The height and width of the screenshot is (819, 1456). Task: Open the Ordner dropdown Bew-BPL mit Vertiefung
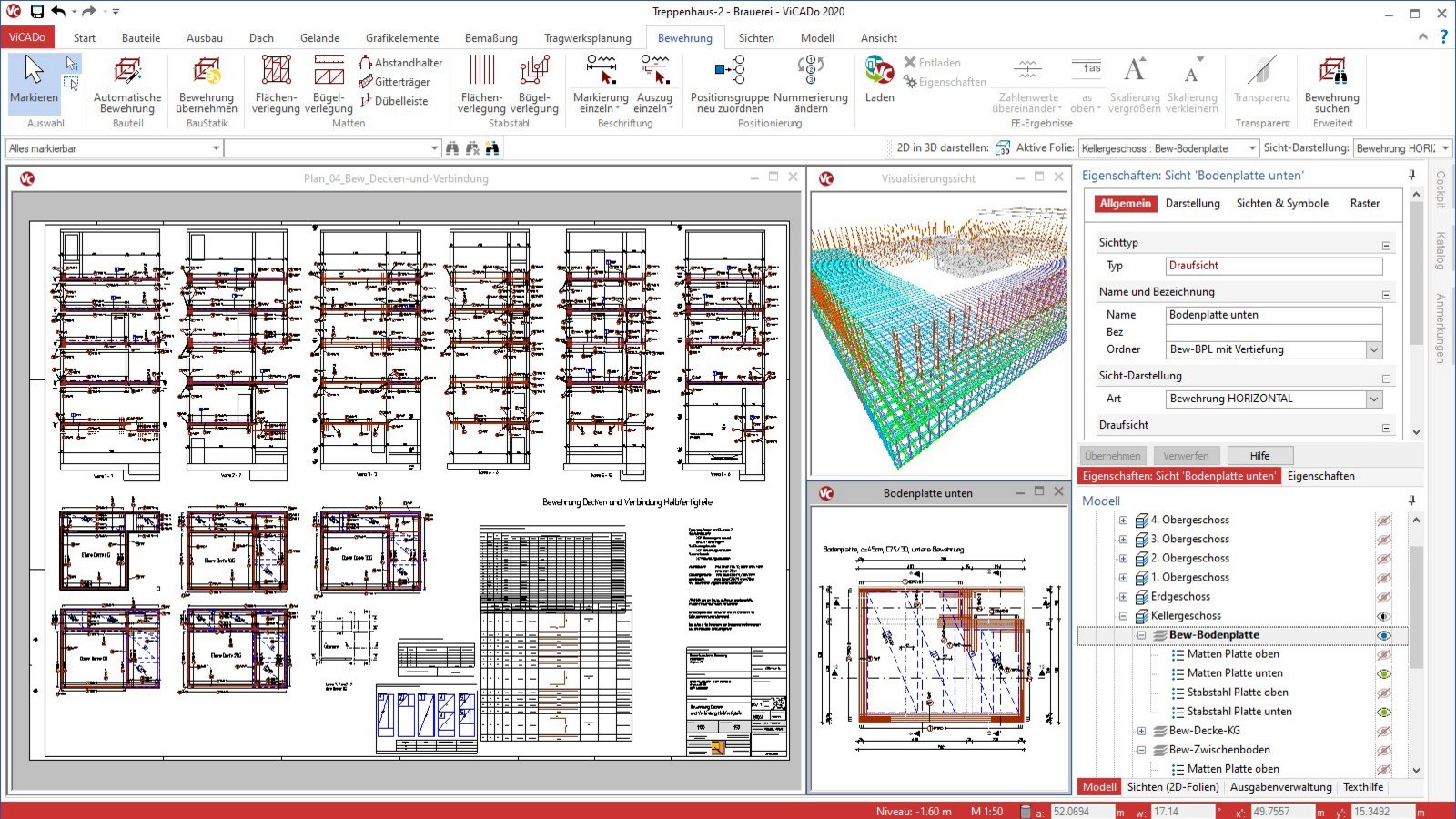point(1373,349)
